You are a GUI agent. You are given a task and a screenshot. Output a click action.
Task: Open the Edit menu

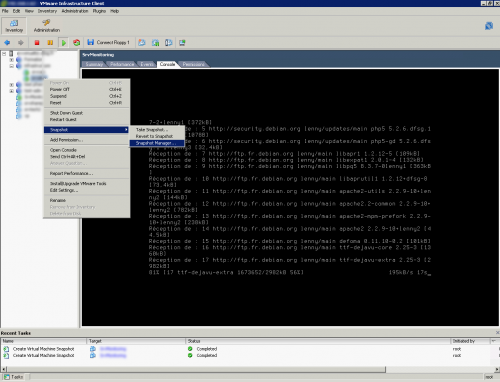coord(16,11)
